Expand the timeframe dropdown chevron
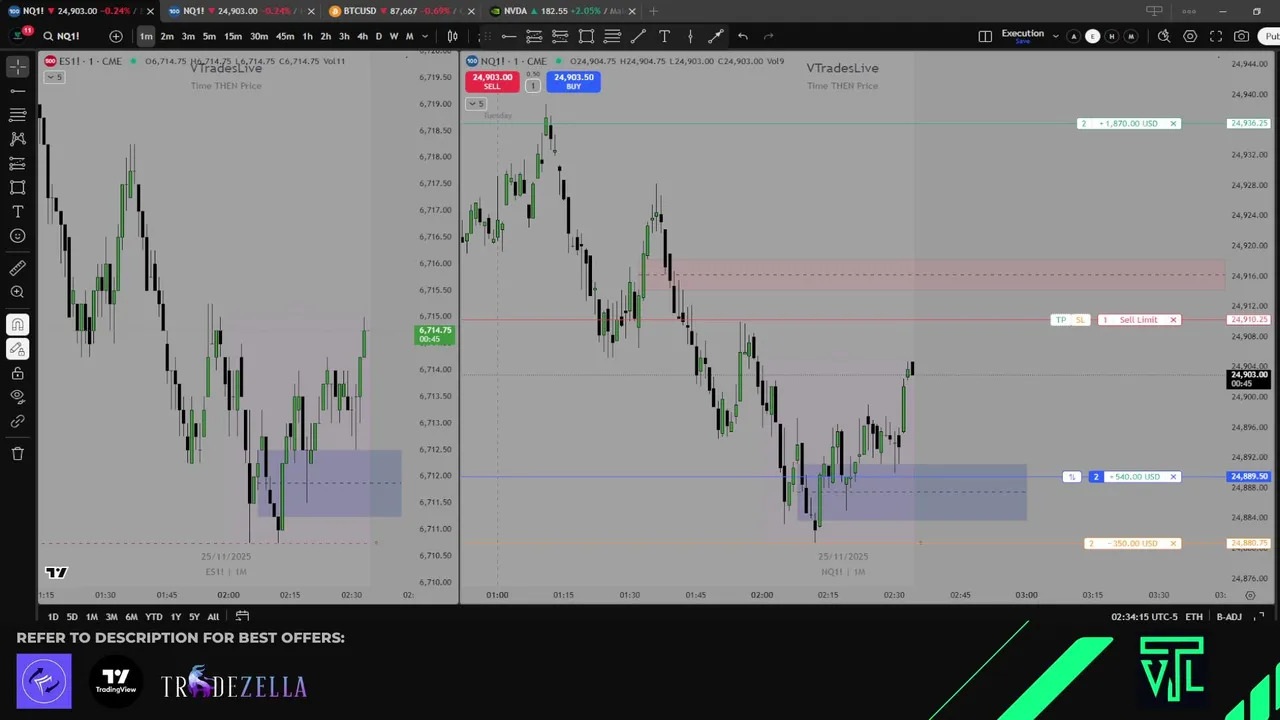The height and width of the screenshot is (720, 1280). click(x=424, y=36)
